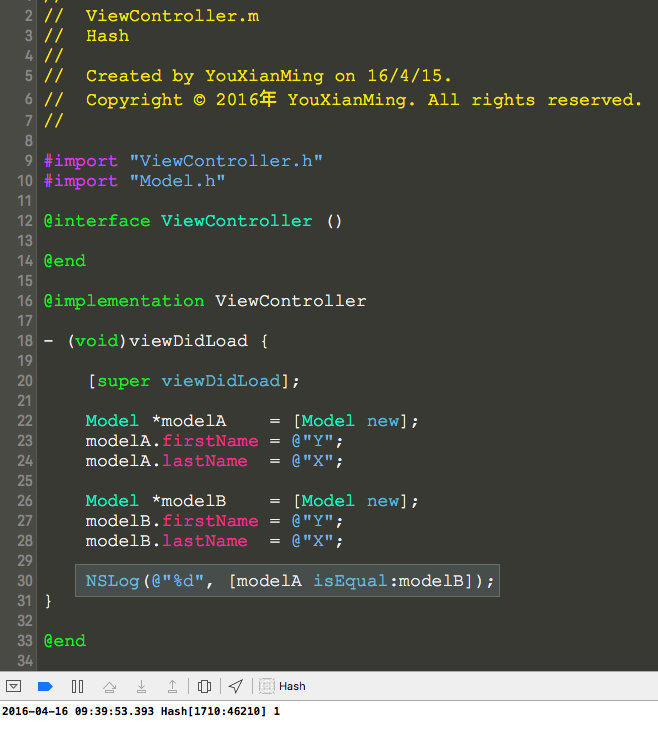Click the @implementation ViewController line
658x732 pixels.
205,301
